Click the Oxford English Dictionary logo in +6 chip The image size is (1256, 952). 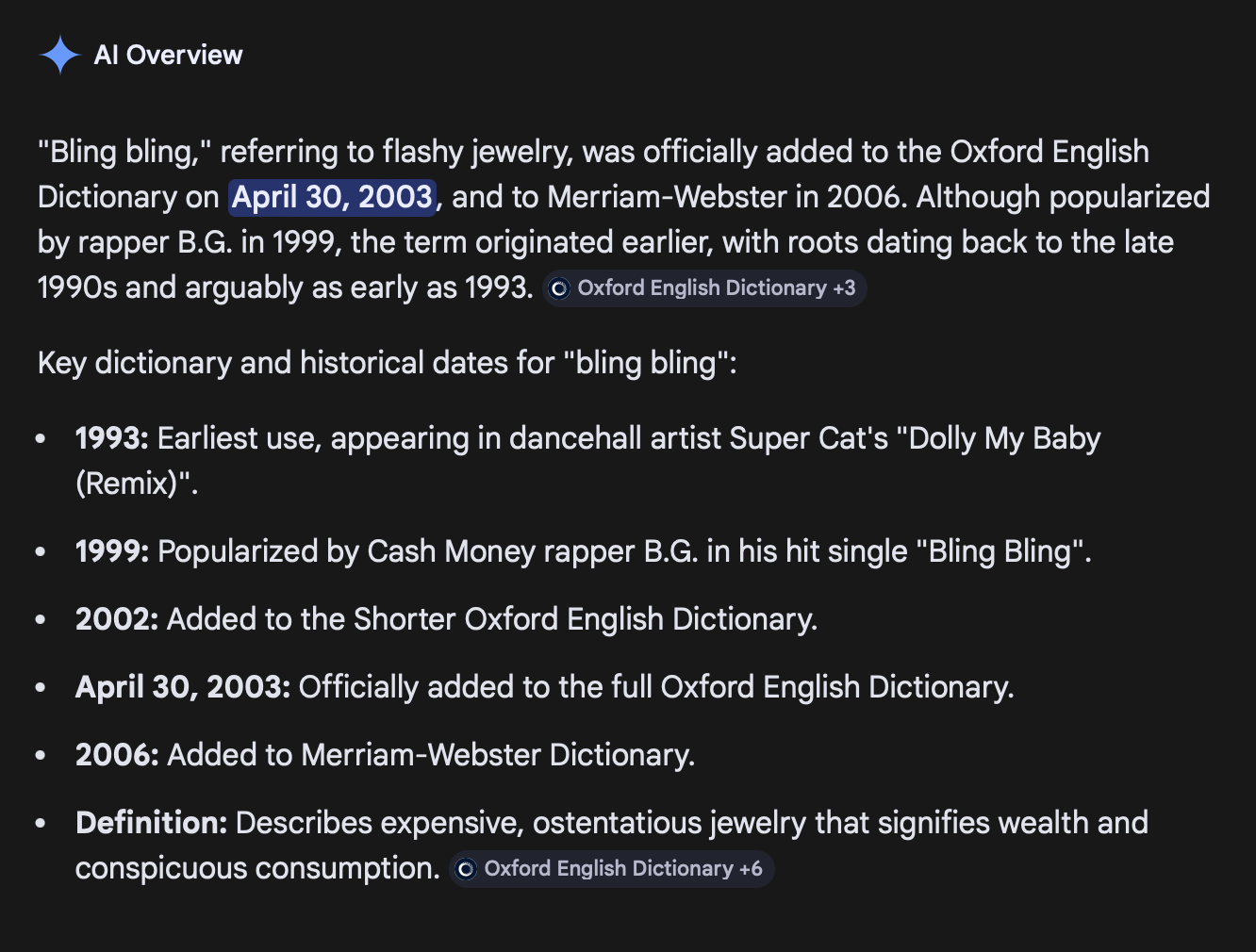coord(466,869)
